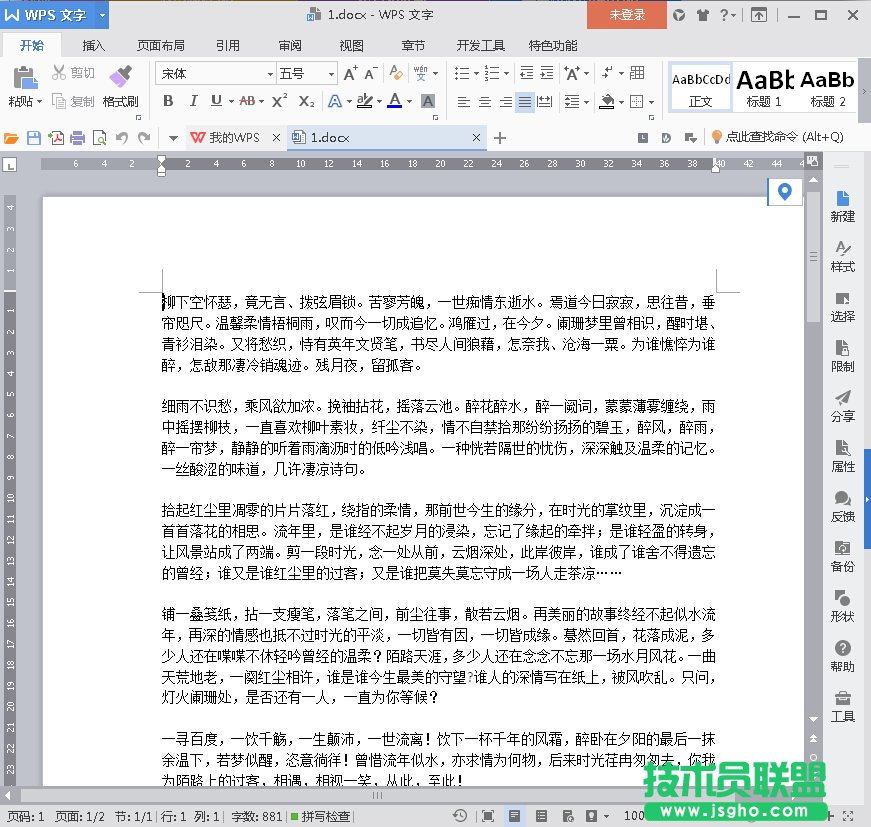Open the 样式 styles panel icon
871x827 pixels.
843,256
